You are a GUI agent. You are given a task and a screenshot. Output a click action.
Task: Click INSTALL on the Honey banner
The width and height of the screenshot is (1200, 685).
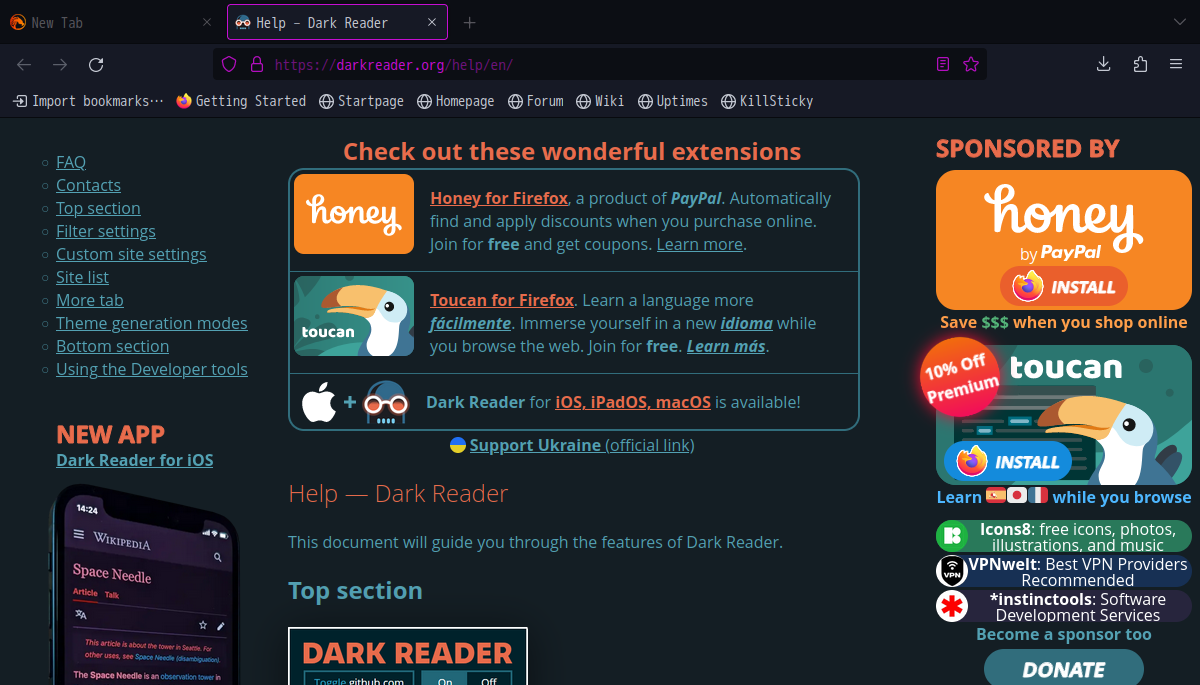click(x=1064, y=287)
